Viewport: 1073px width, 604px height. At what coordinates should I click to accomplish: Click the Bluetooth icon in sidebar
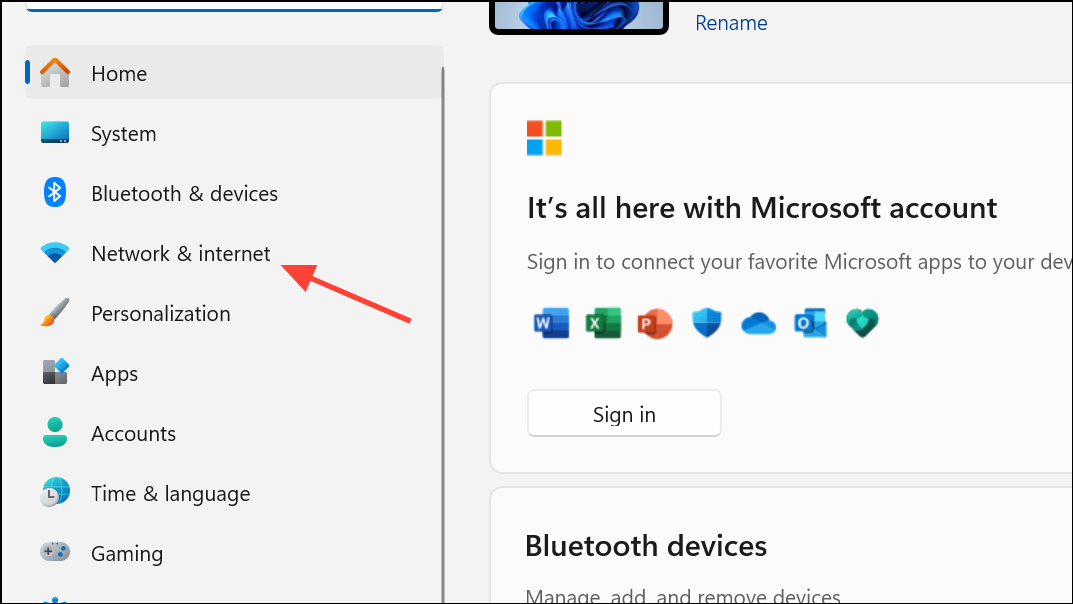(55, 192)
